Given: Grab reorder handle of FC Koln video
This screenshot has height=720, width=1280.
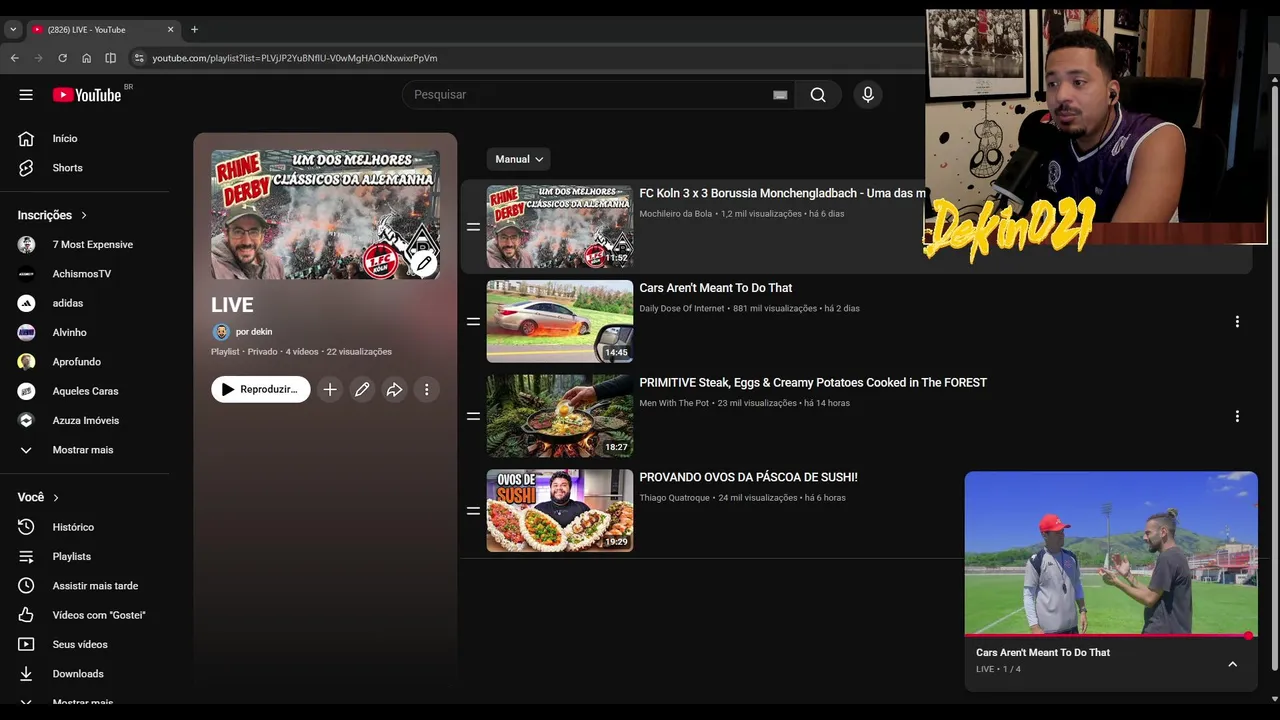Looking at the screenshot, I should [x=473, y=227].
